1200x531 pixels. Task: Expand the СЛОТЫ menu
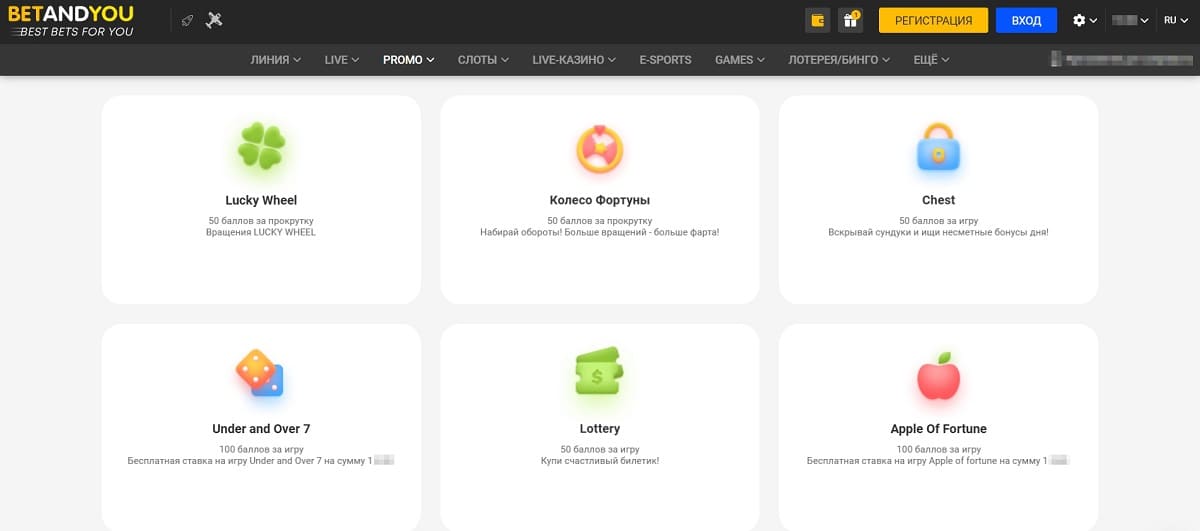coord(483,60)
